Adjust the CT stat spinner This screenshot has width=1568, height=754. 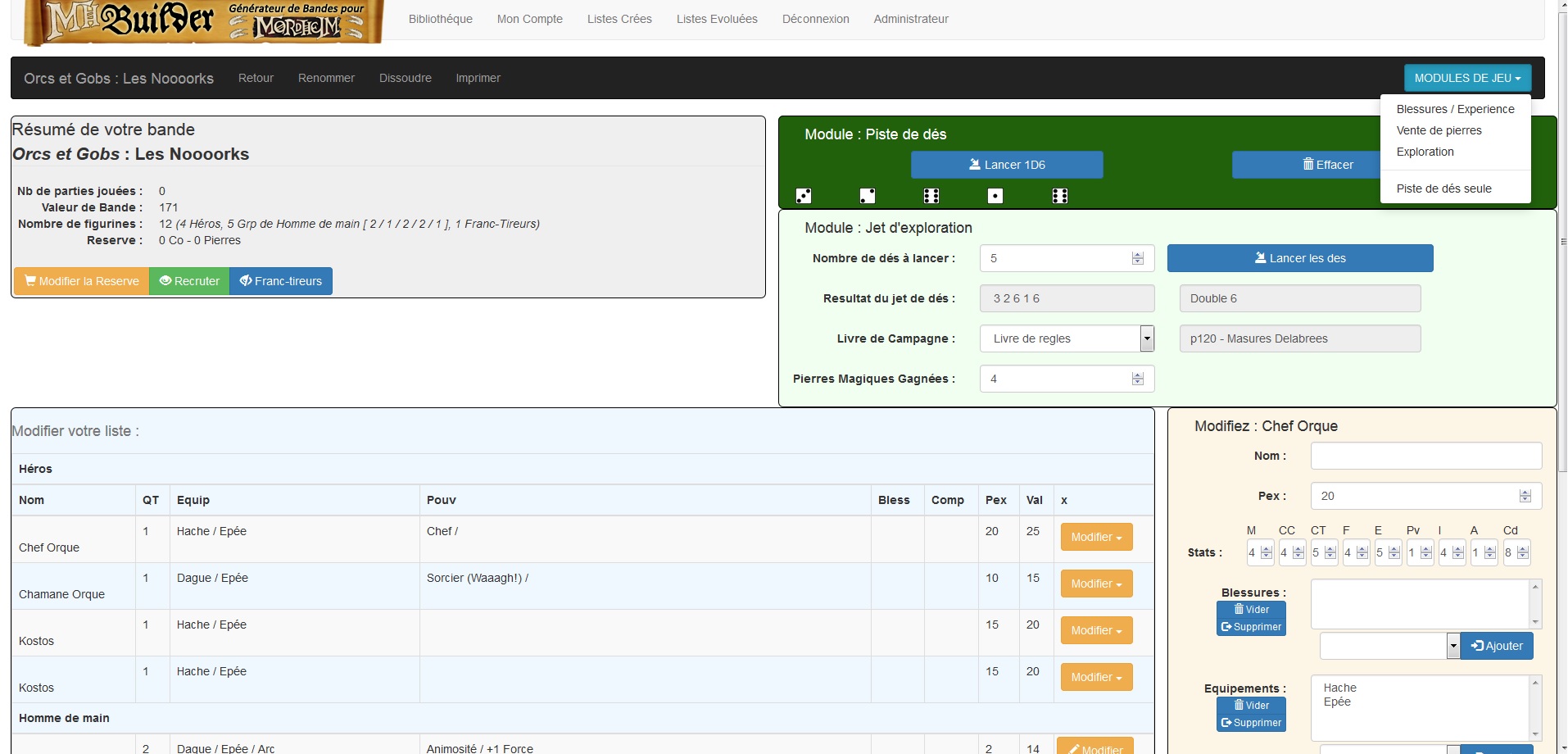(1330, 552)
